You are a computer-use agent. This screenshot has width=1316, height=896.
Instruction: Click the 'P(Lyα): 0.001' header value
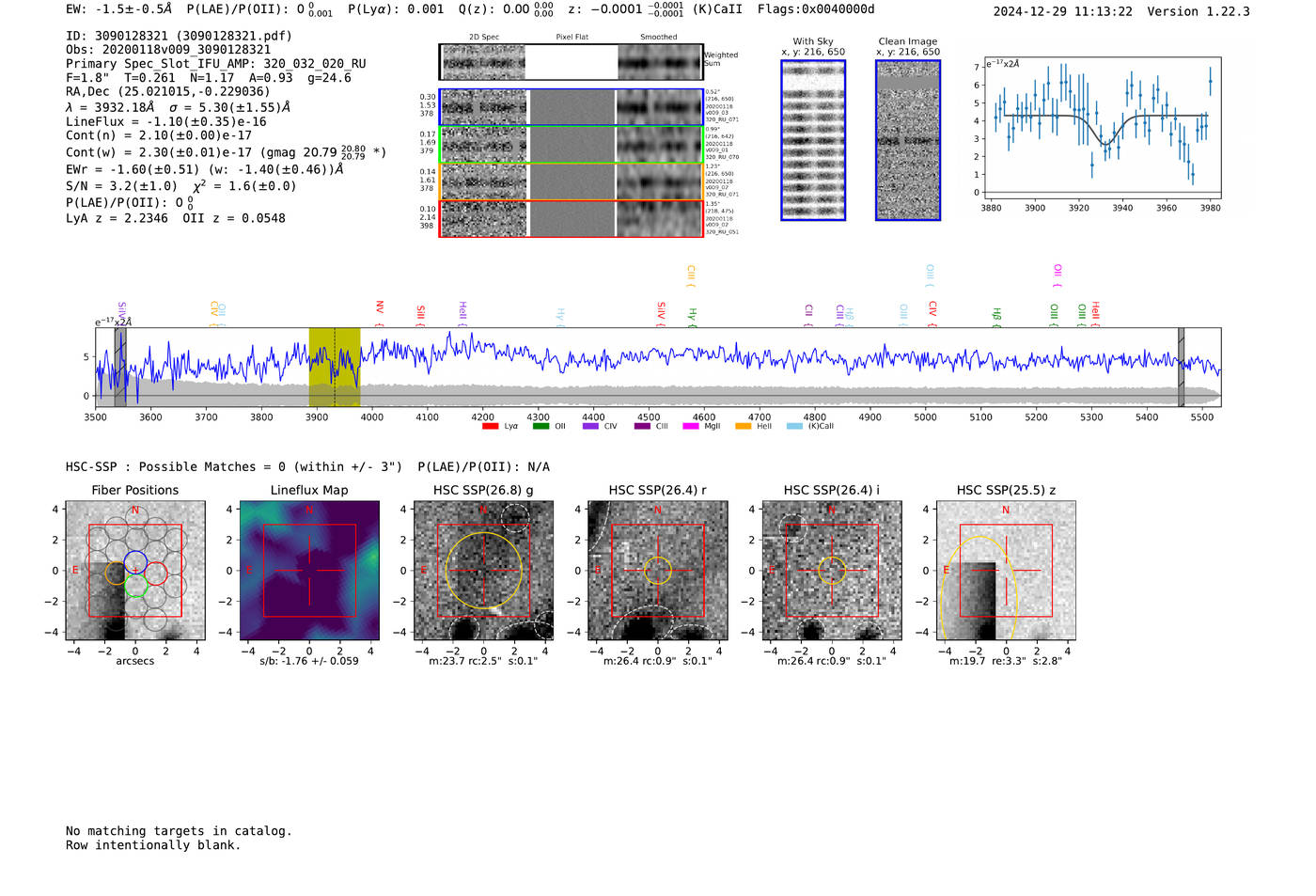pyautogui.click(x=396, y=9)
